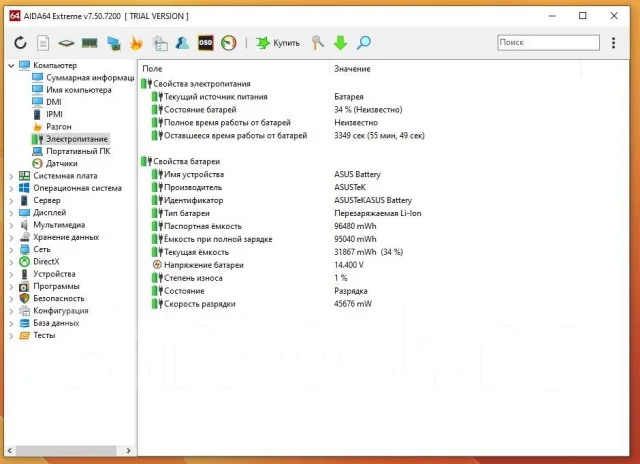Expand the Хранение данных node

click(11, 238)
